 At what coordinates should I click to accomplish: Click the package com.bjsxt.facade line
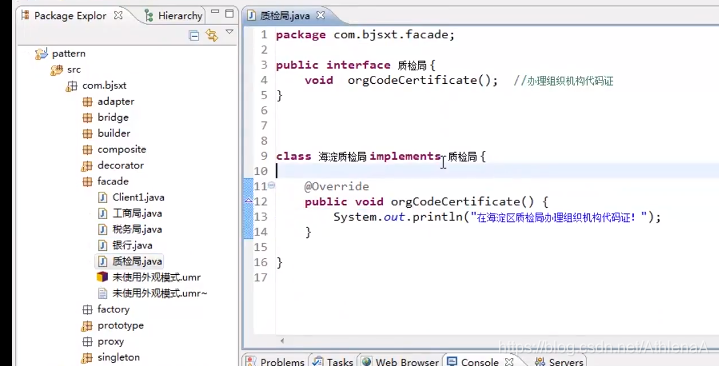click(x=365, y=35)
